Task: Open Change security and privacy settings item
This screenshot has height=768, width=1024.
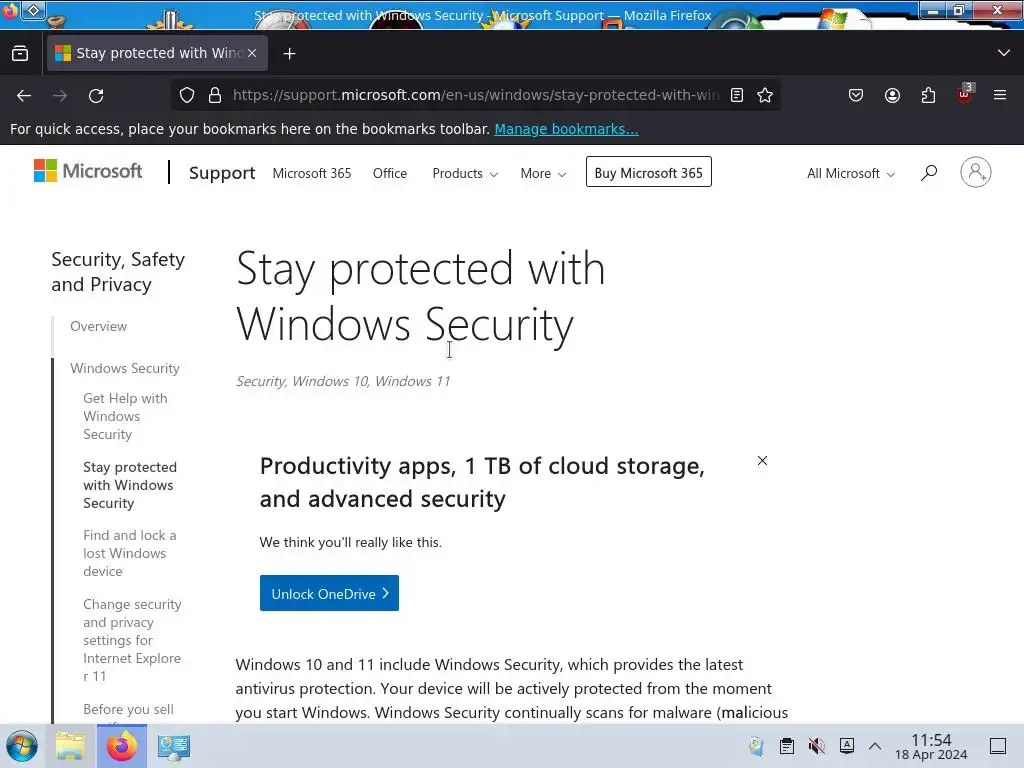Action: pos(133,640)
